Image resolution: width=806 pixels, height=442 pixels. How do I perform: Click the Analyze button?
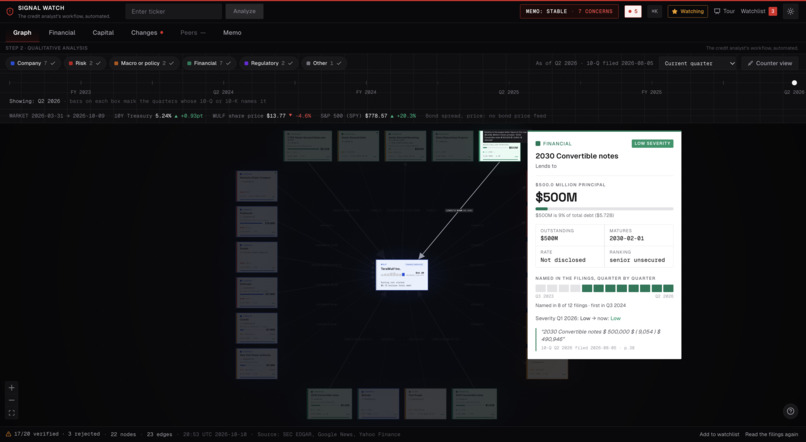pyautogui.click(x=244, y=11)
